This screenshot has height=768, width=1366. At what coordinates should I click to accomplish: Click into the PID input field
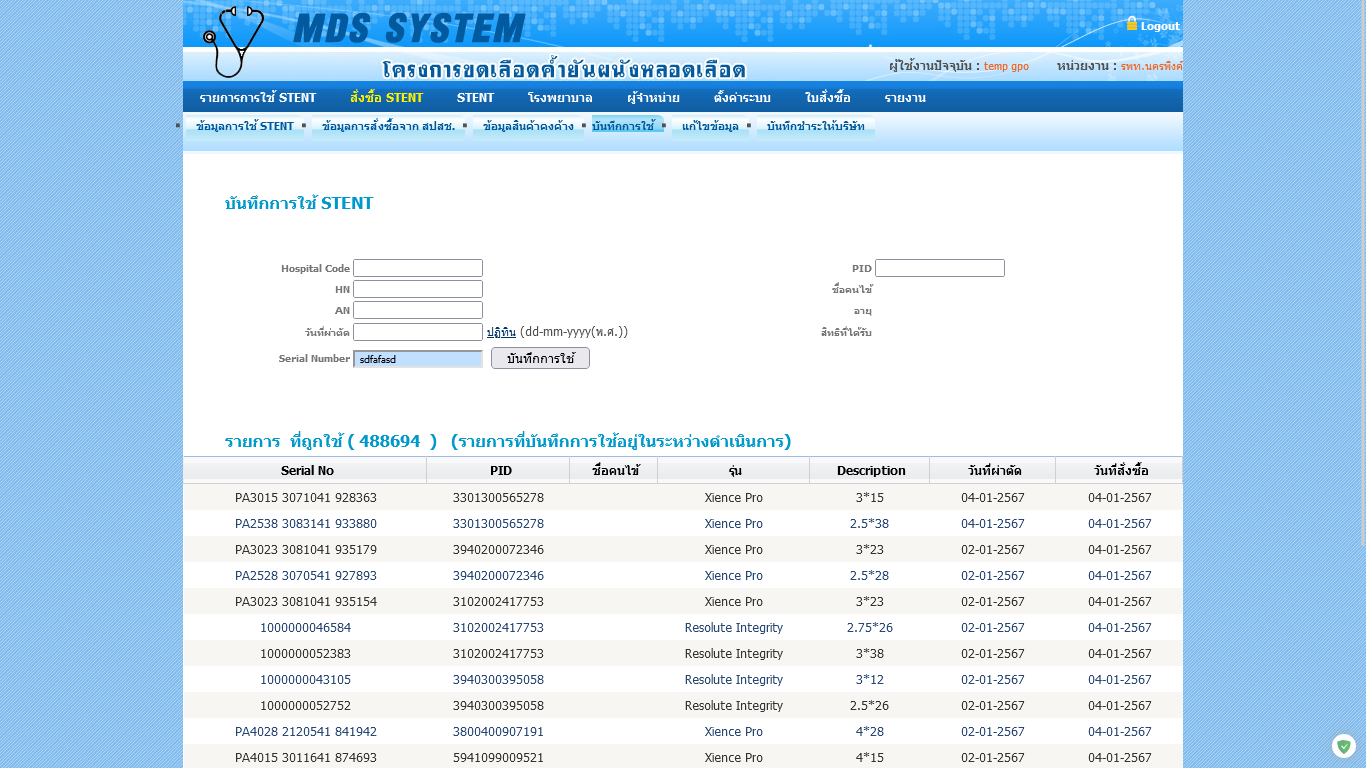click(x=939, y=268)
